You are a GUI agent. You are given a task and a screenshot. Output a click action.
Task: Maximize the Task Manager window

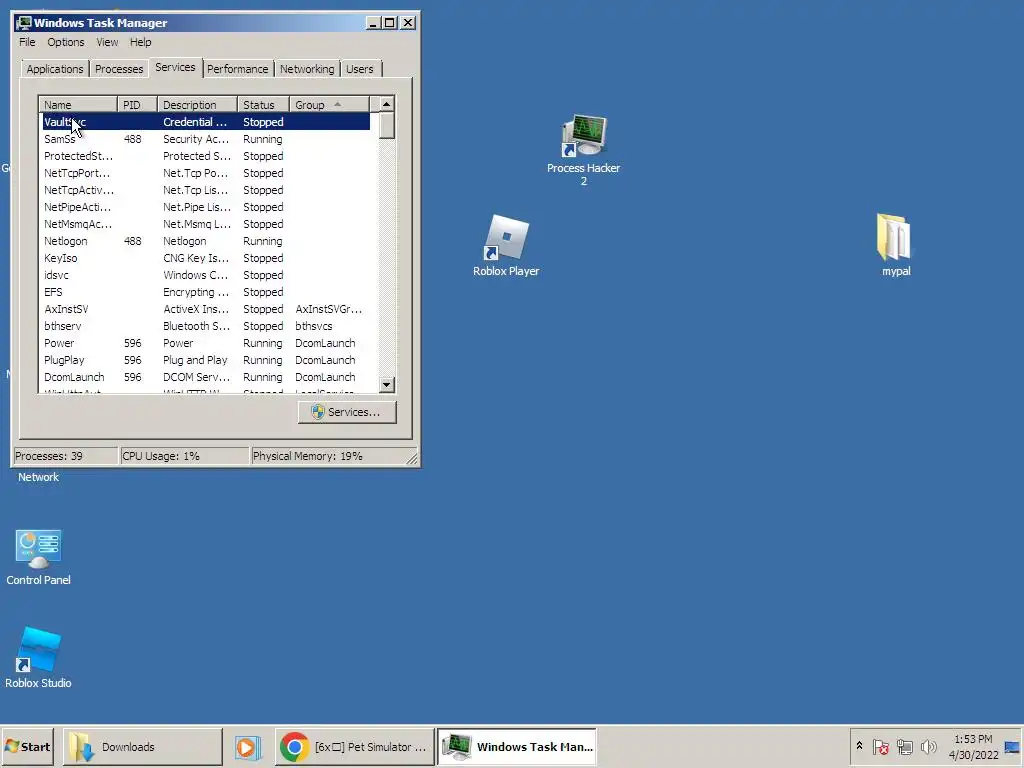pos(390,23)
